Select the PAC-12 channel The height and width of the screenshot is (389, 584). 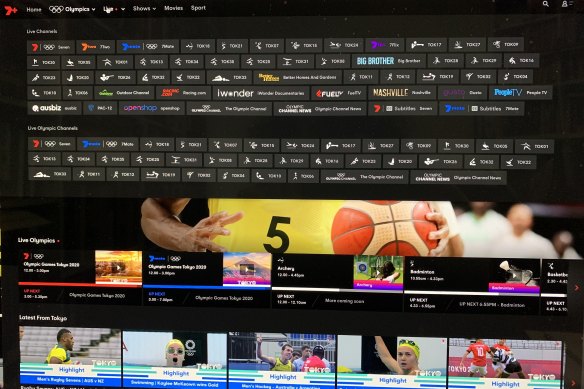pyautogui.click(x=100, y=108)
